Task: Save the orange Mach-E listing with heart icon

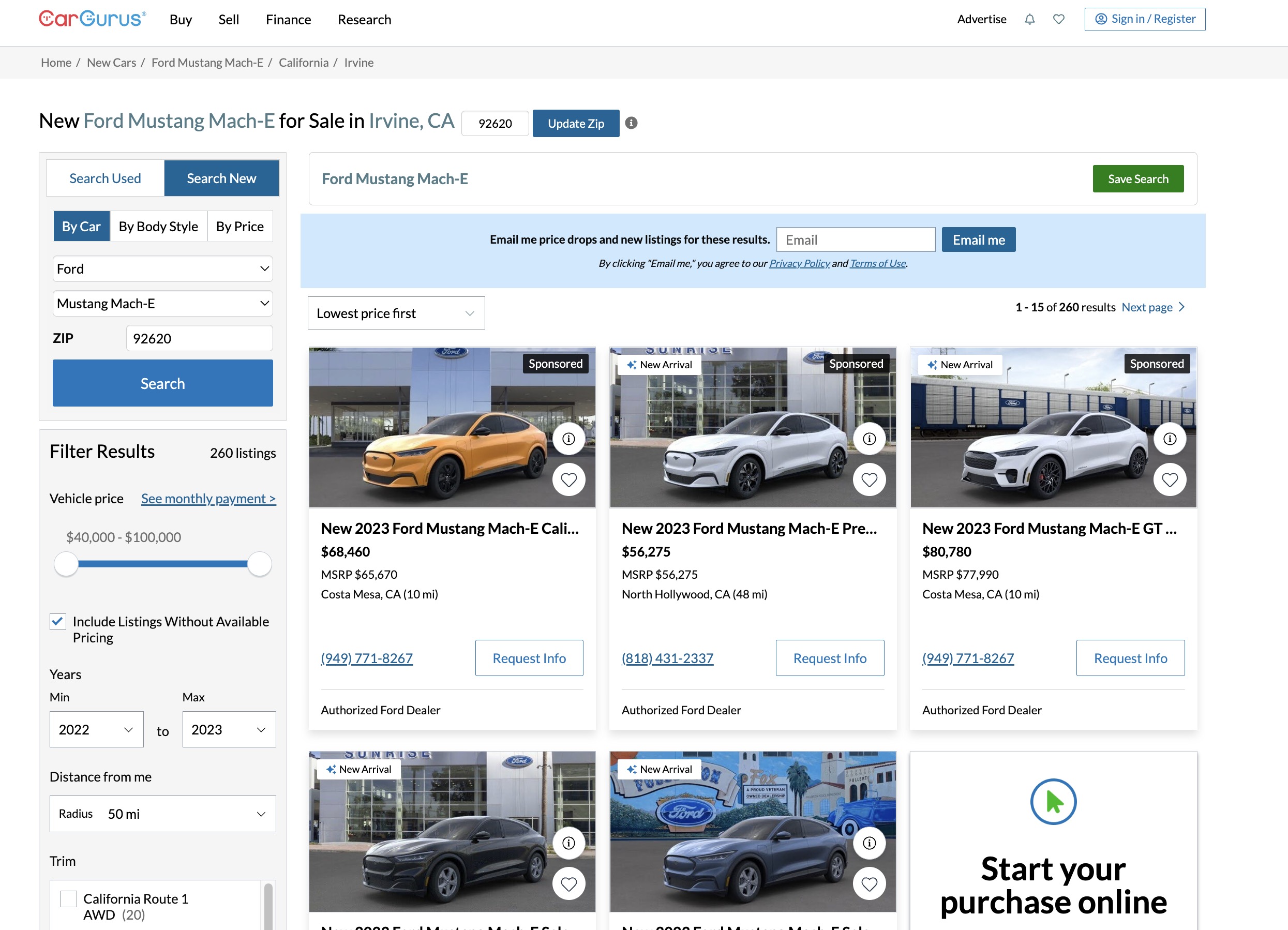Action: (569, 480)
